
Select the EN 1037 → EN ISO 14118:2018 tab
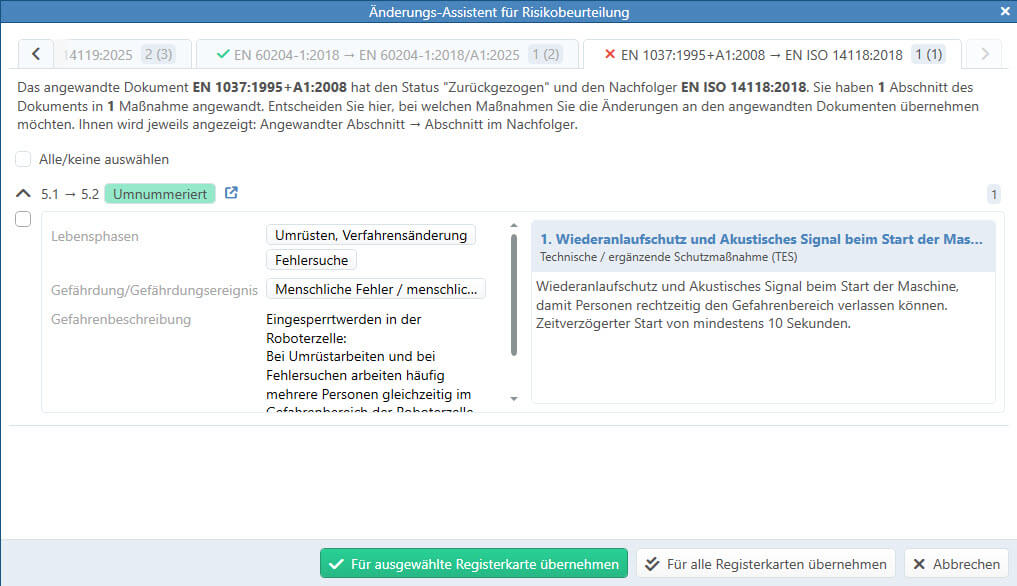[x=772, y=55]
